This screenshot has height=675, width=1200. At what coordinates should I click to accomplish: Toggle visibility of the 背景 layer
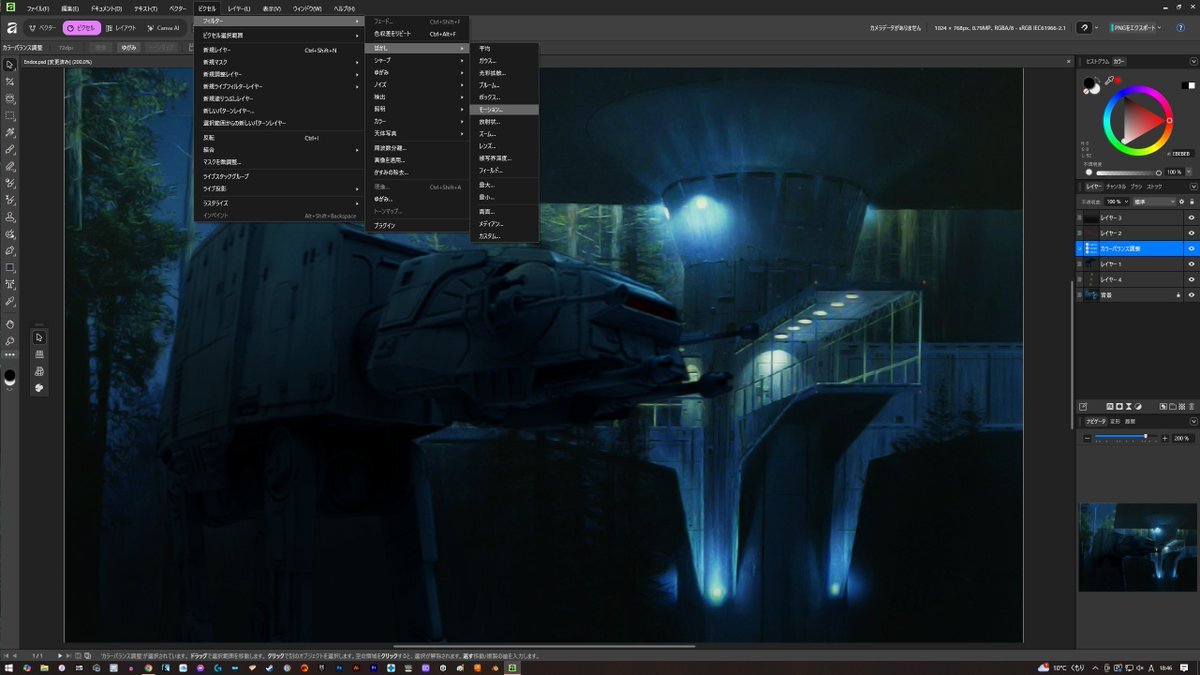coord(1191,295)
